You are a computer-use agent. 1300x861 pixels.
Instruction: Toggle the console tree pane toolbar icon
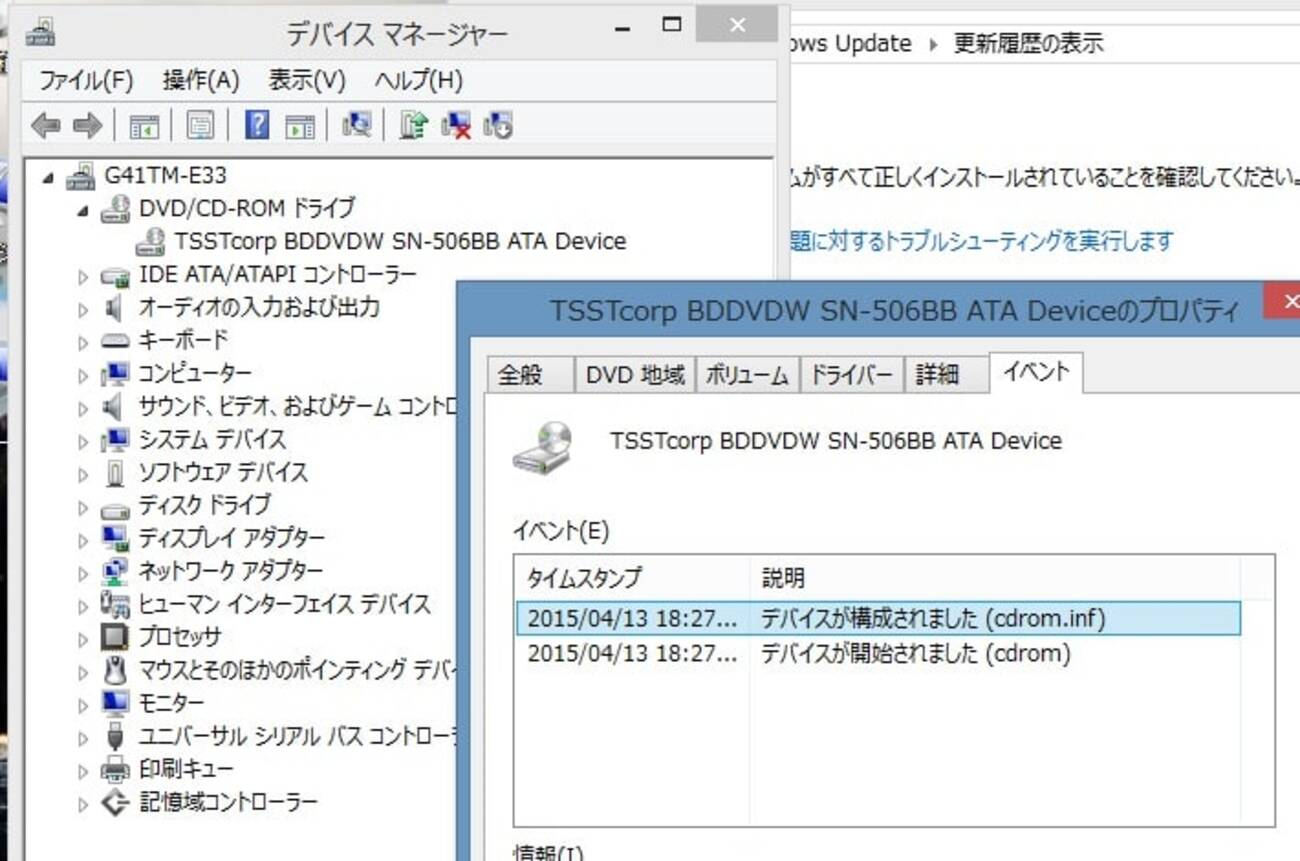point(144,125)
